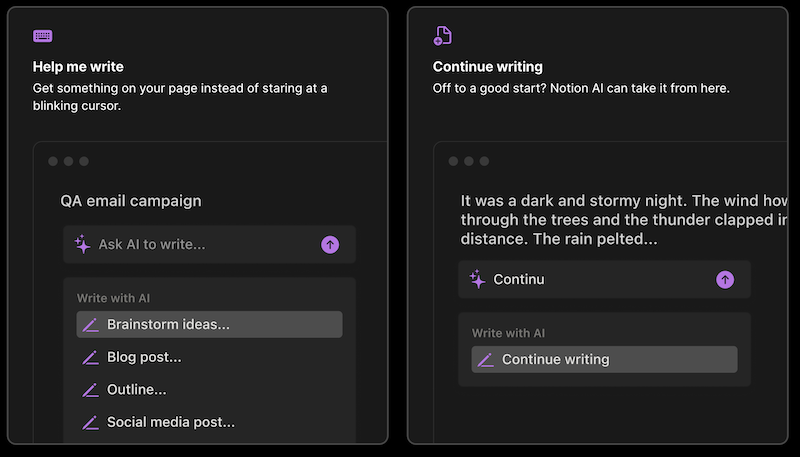Click the pencil icon next to Outline

(90, 390)
